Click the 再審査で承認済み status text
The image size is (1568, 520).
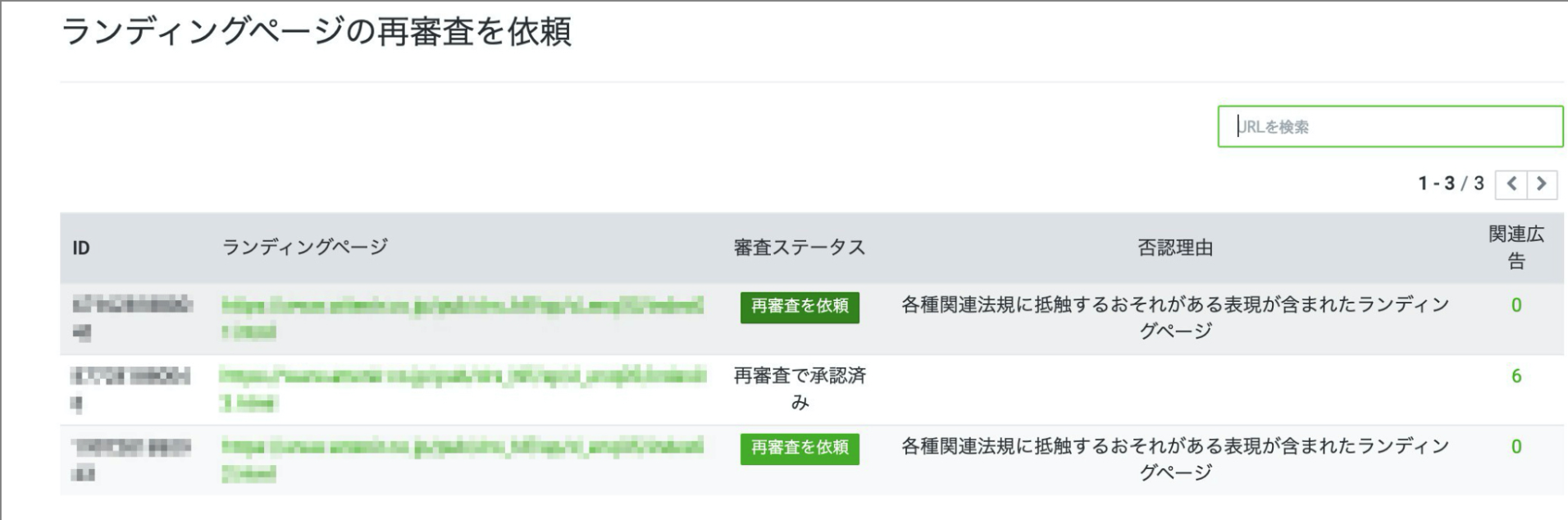(x=800, y=389)
